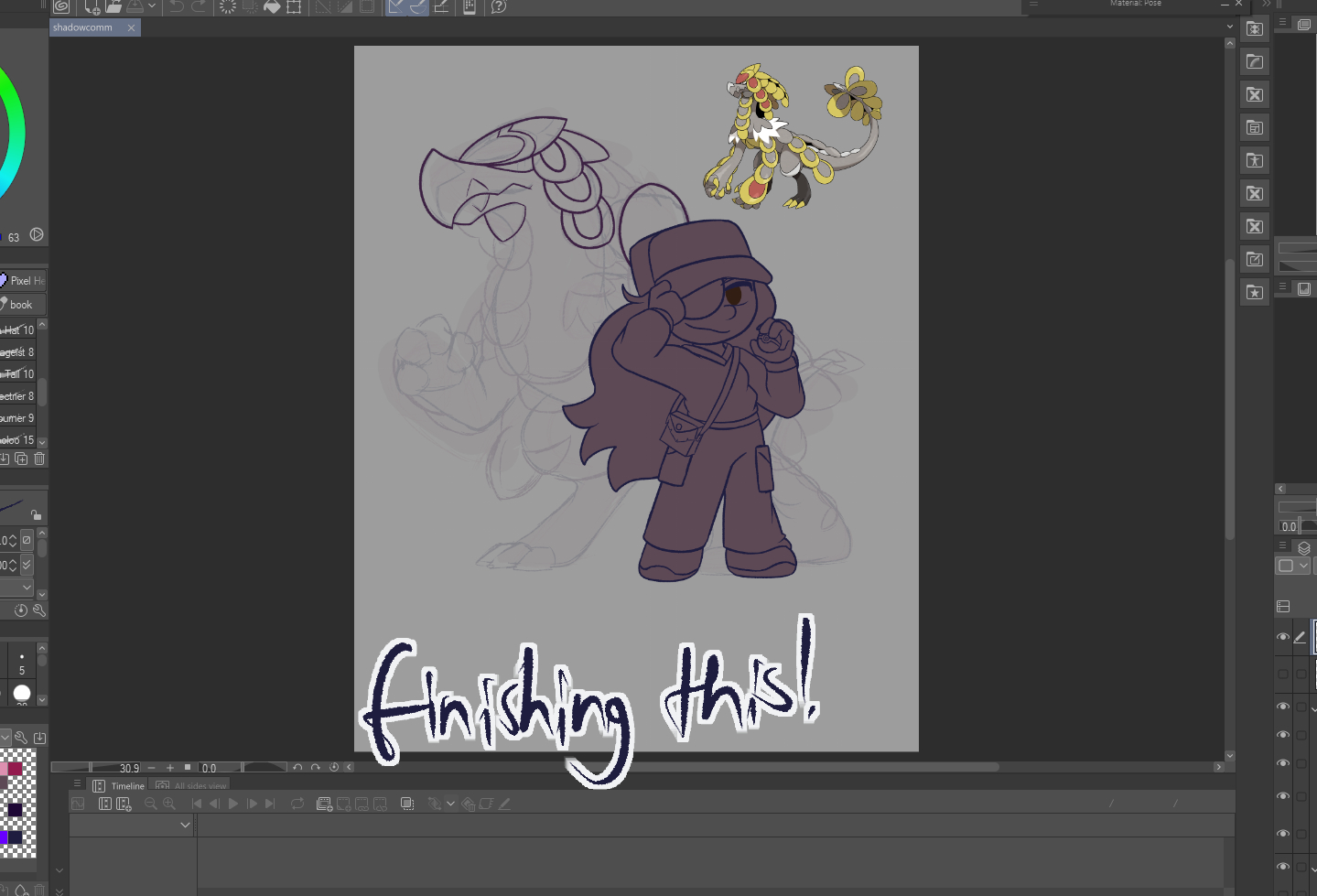Select the book sub tool group button

coord(21,305)
